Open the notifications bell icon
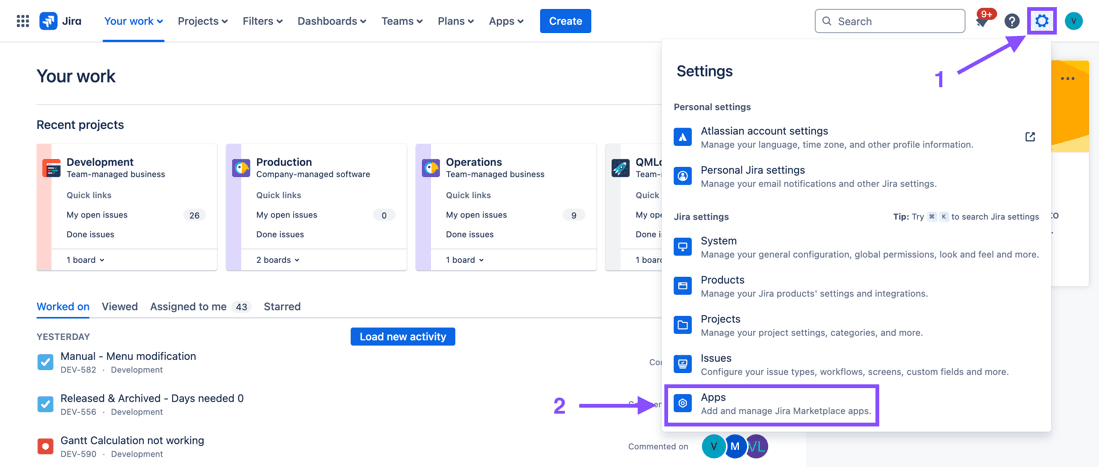1099x467 pixels. (982, 22)
